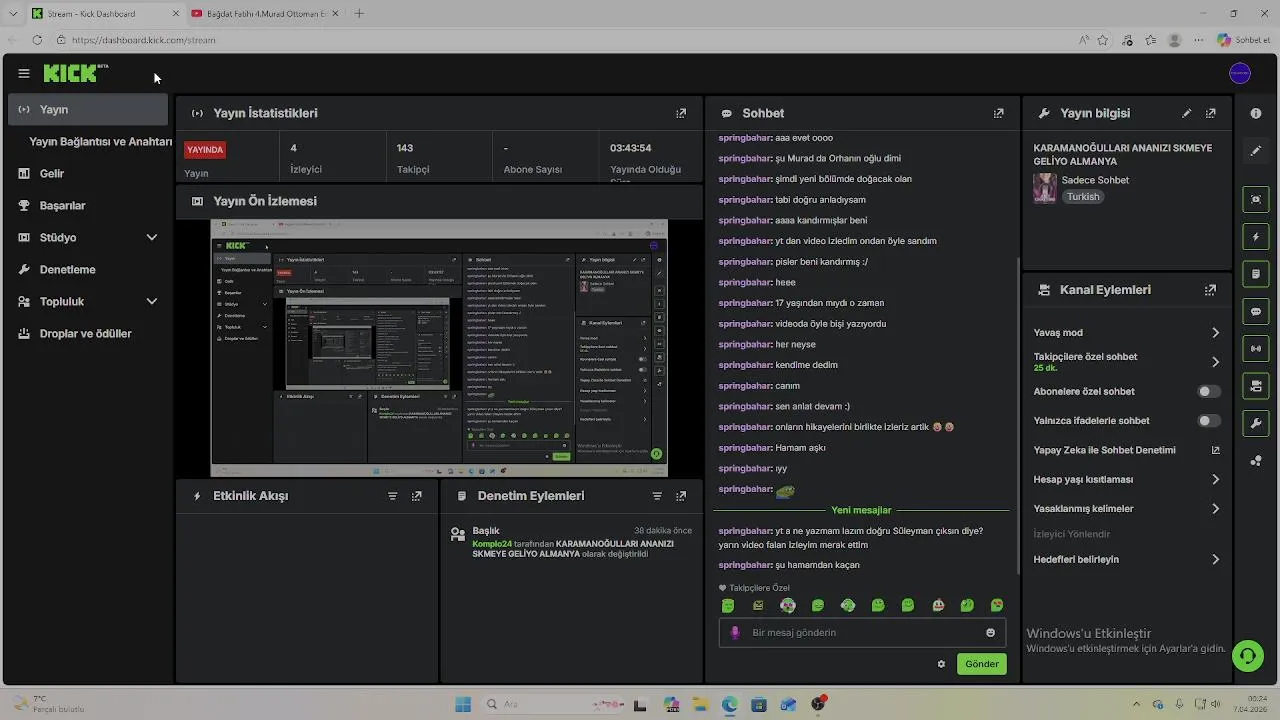The width and height of the screenshot is (1280, 720).
Task: Click the Yeni mesajlar divider label
Action: pos(861,510)
